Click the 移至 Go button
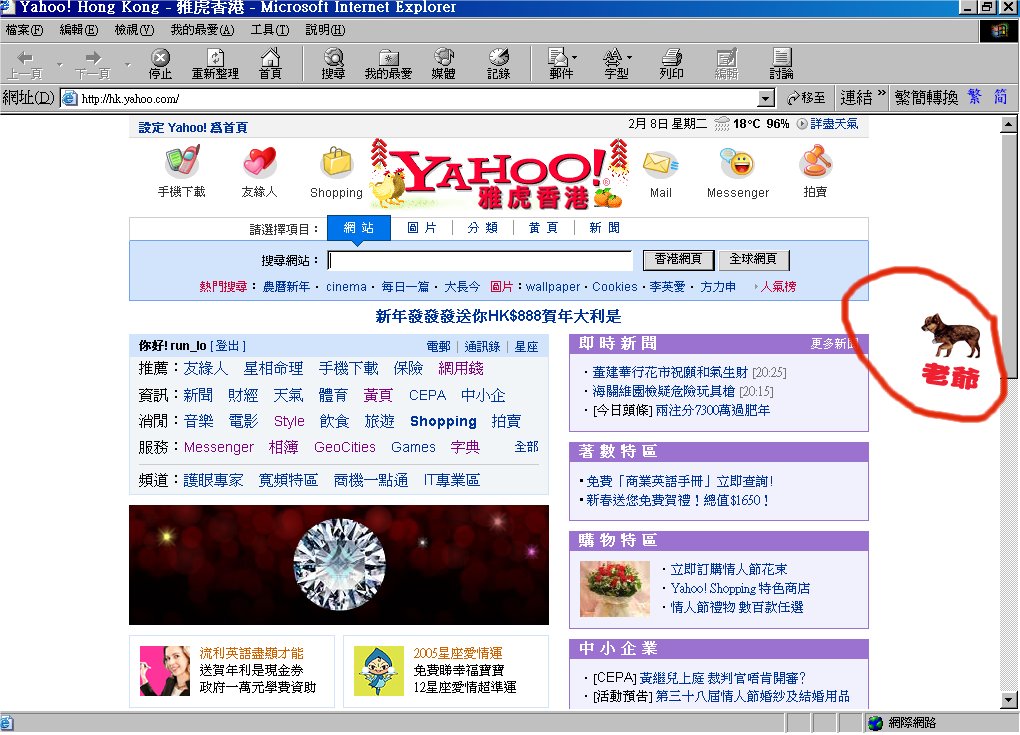 (x=806, y=98)
